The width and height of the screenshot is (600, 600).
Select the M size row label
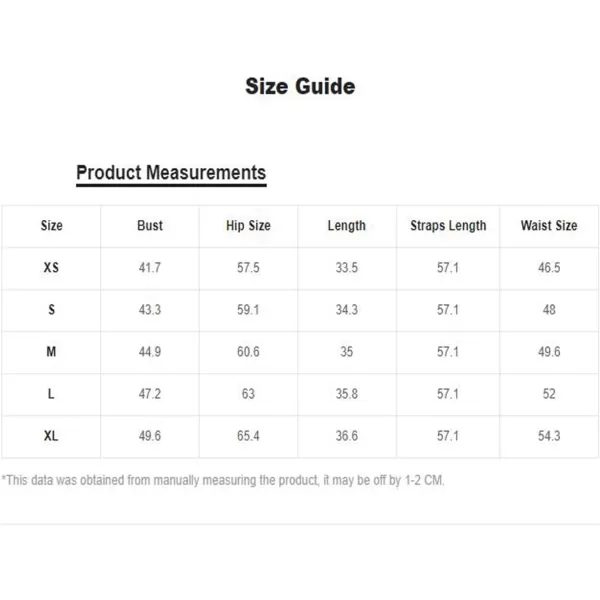coord(51,352)
